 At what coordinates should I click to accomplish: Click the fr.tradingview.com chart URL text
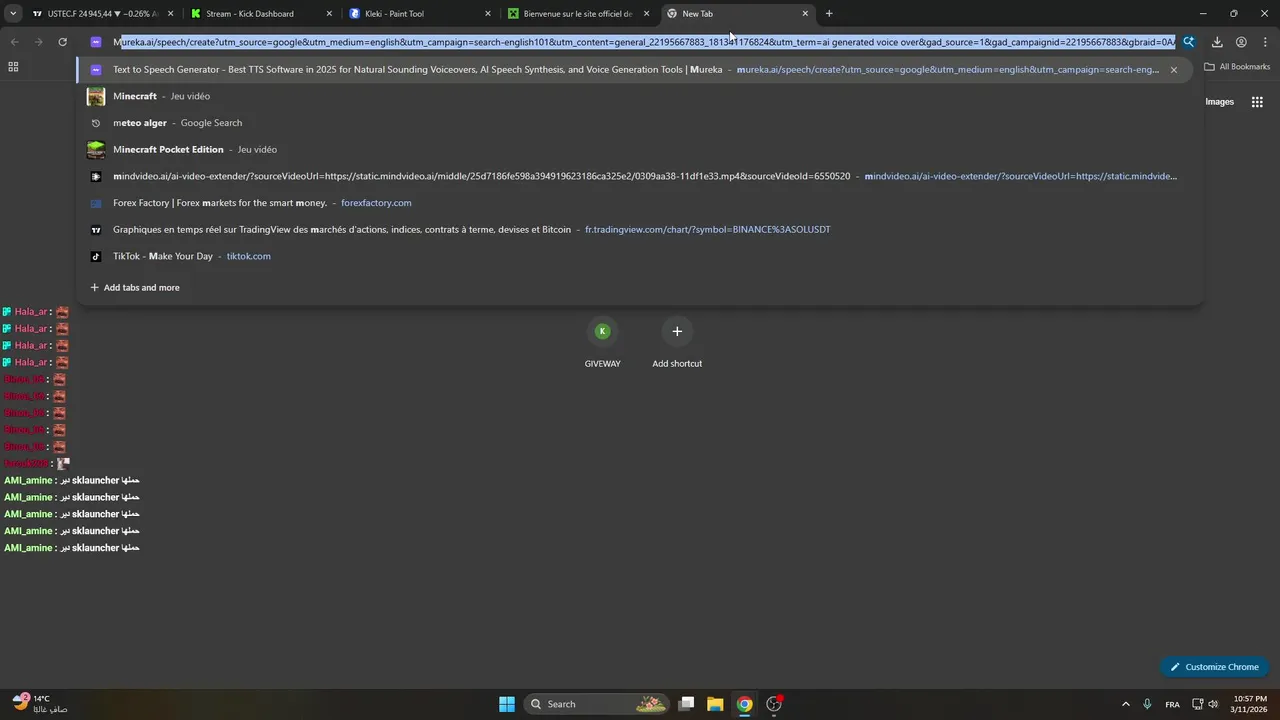[708, 230]
